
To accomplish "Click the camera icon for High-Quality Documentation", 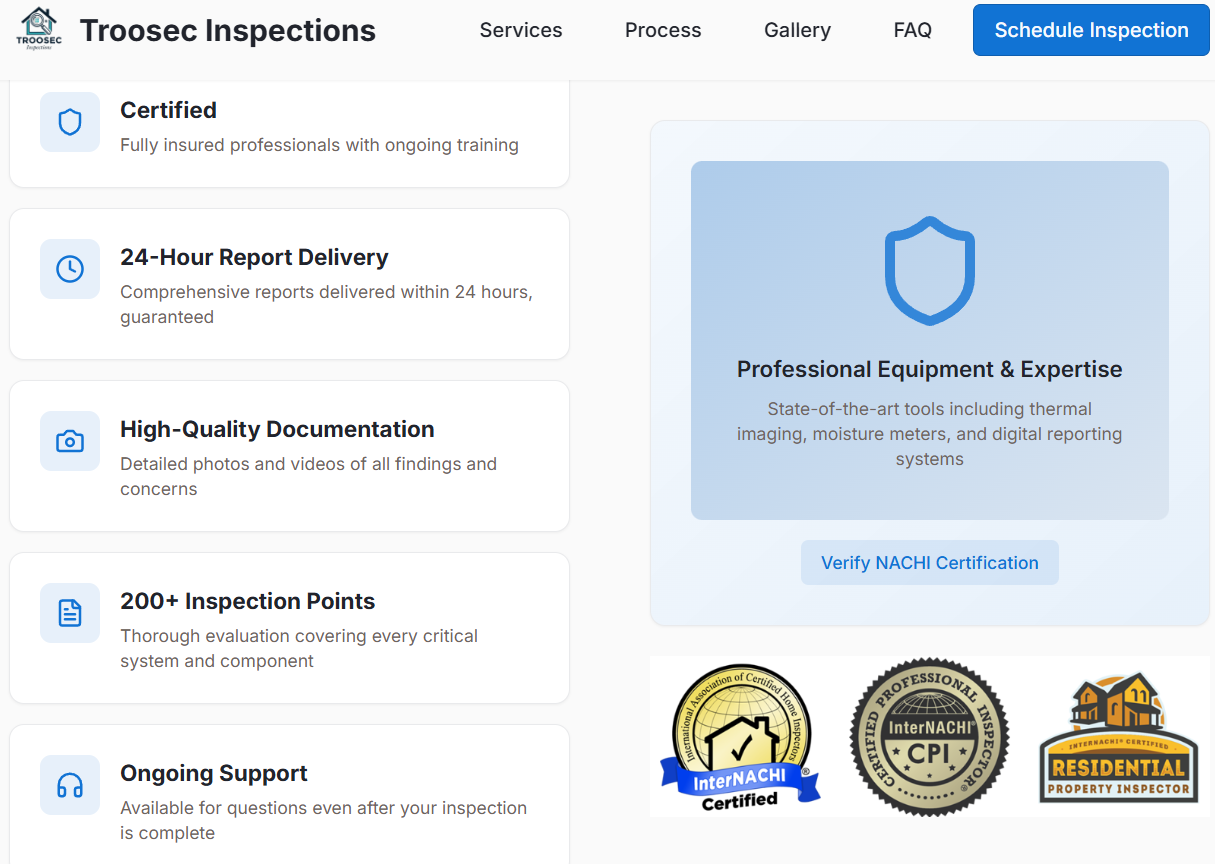I will coord(70,441).
